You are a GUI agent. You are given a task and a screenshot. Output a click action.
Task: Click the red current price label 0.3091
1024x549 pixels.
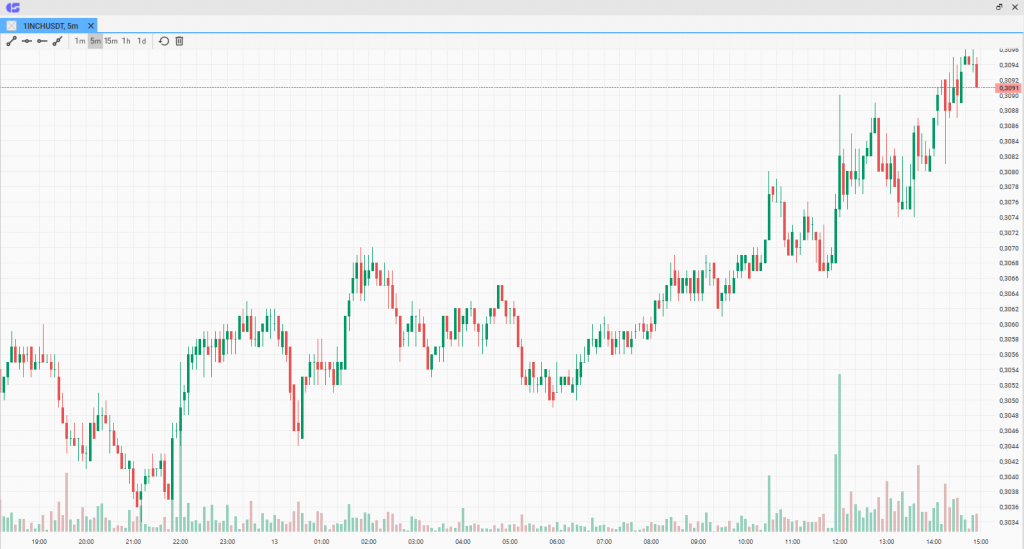pos(1008,88)
